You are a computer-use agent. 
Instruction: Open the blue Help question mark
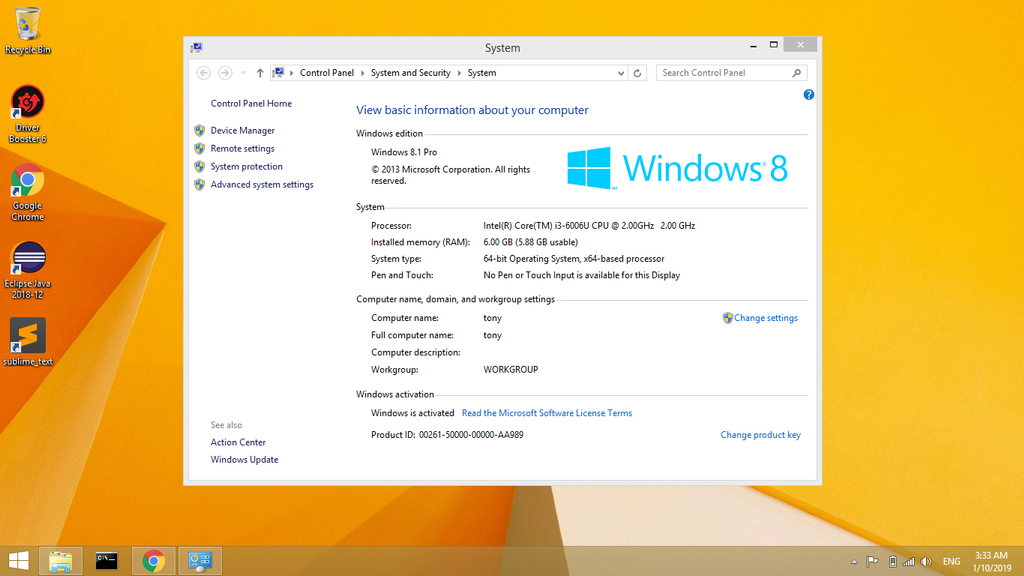pyautogui.click(x=808, y=95)
